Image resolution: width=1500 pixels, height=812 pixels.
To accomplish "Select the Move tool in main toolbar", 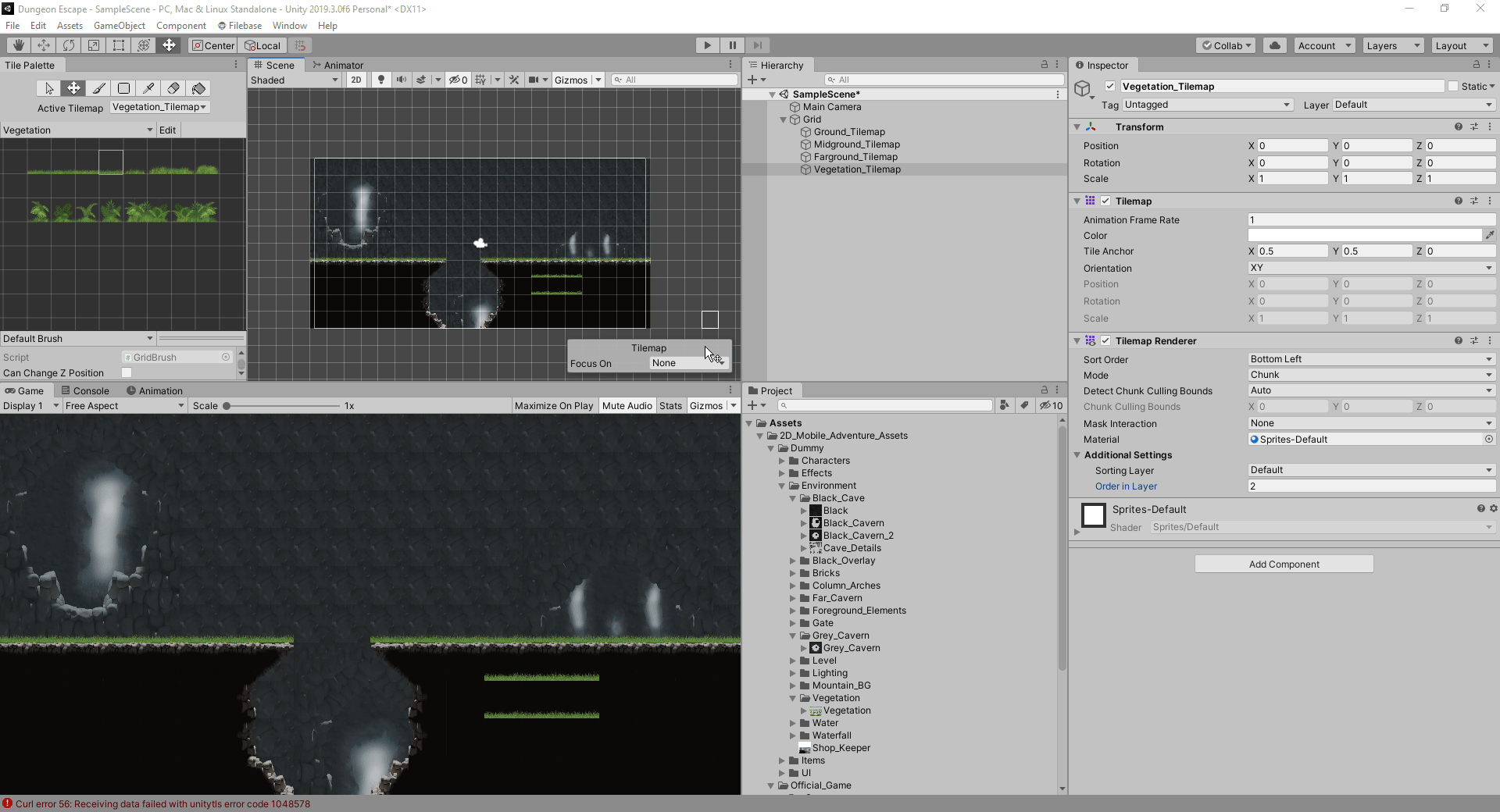I will click(44, 45).
